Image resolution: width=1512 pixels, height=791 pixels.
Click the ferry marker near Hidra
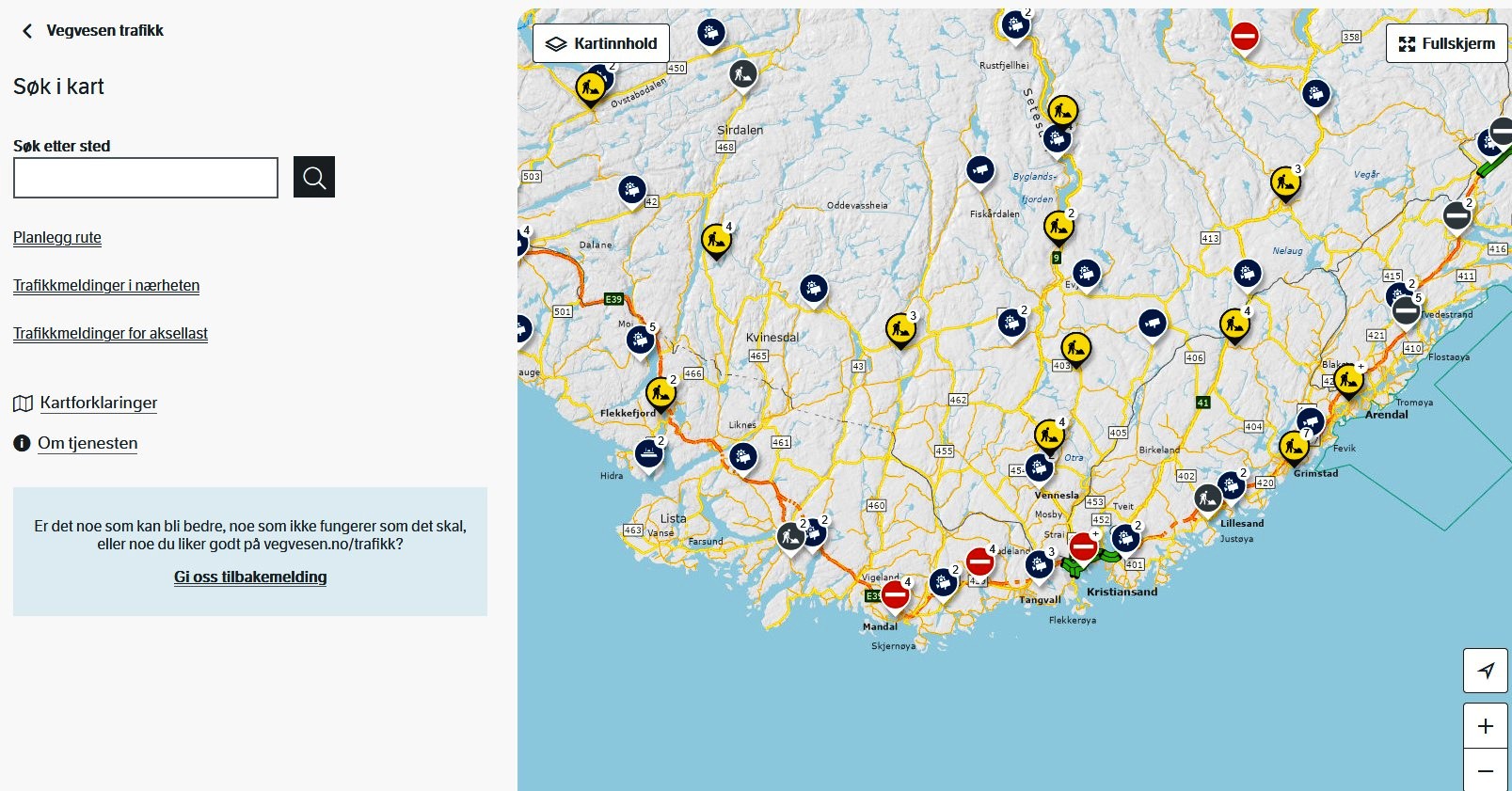point(648,453)
